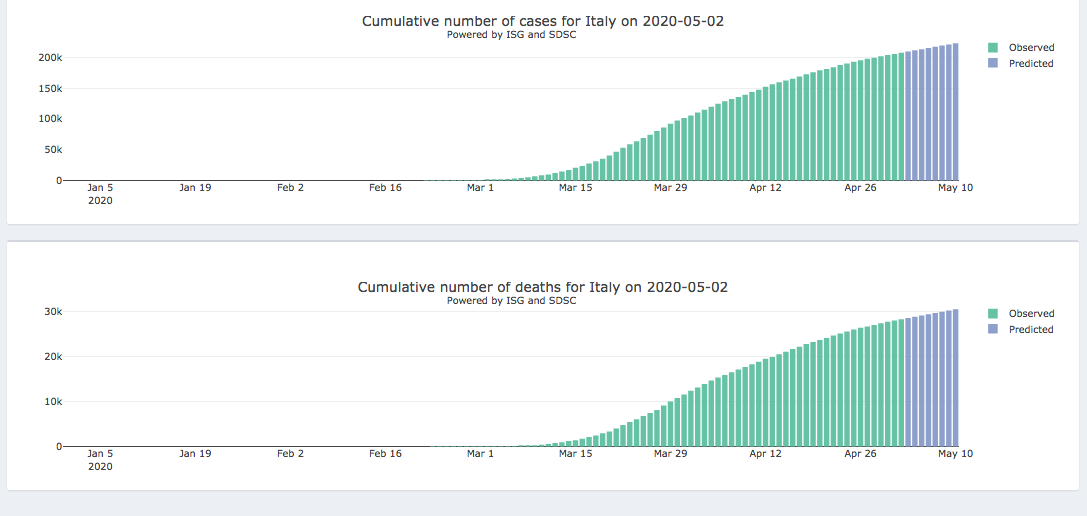Click blue Predicted swatch in cases chart legend
Viewport: 1087px width, 516px height.
[993, 63]
